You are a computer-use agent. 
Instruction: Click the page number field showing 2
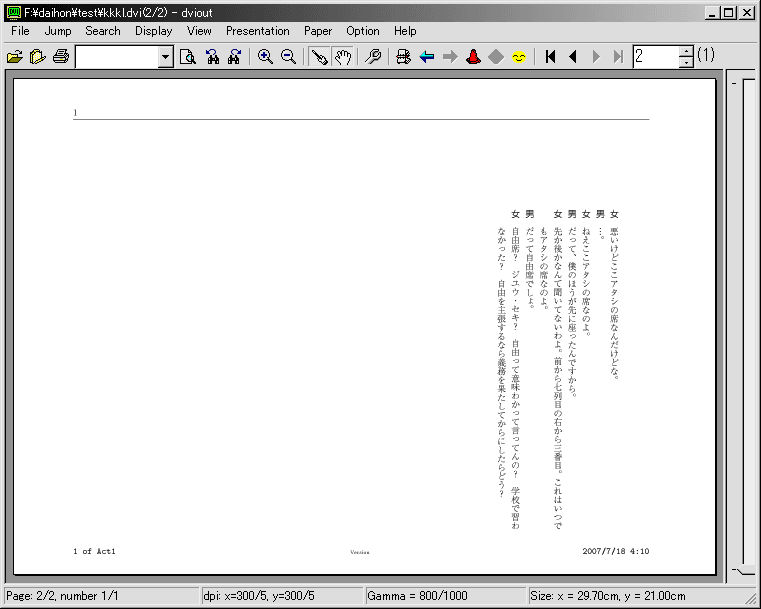(x=656, y=57)
